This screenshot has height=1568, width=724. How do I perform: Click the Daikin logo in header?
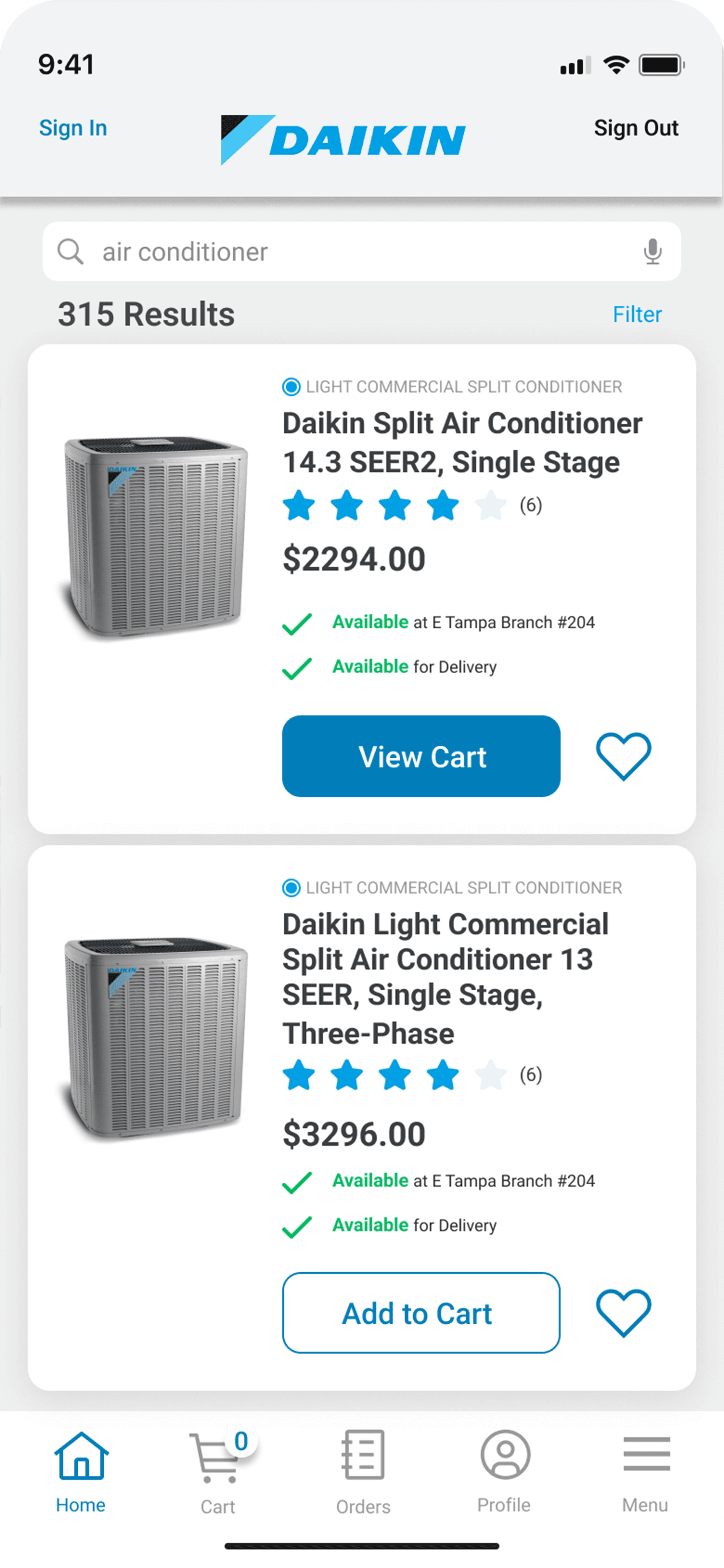tap(343, 139)
